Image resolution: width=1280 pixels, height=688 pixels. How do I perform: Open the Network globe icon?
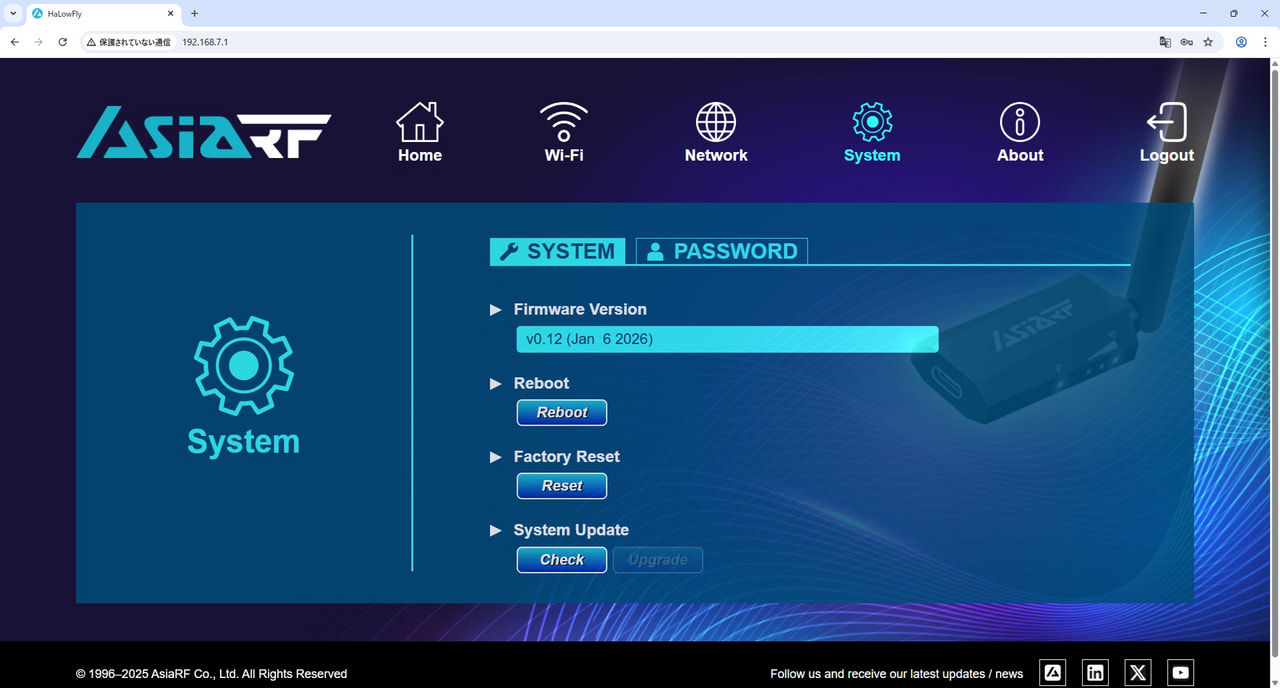[x=716, y=123]
